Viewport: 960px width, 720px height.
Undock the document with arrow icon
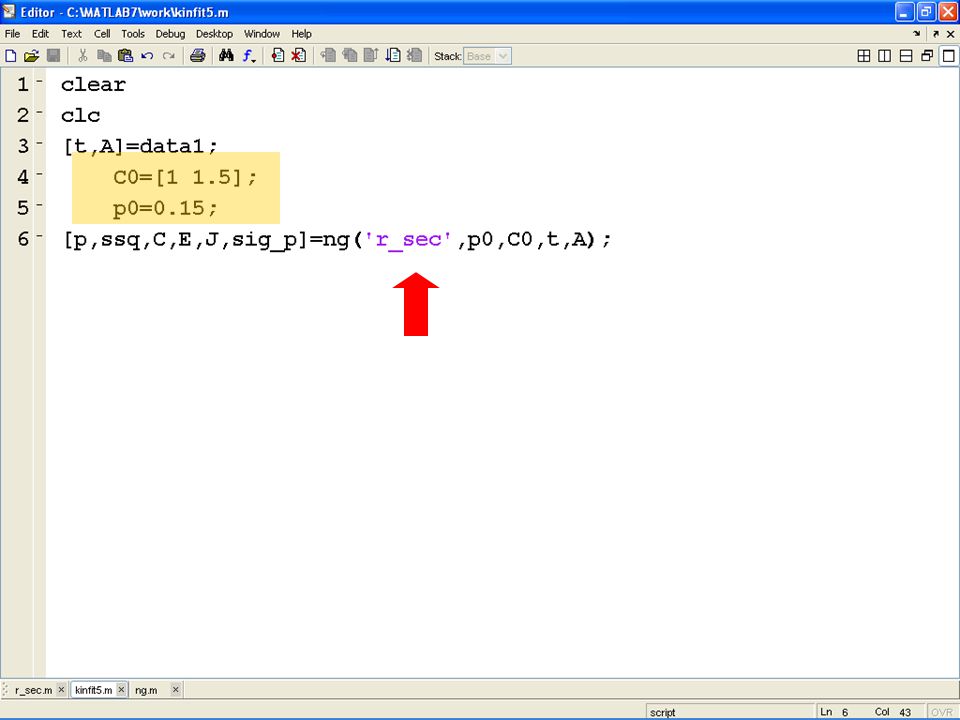point(936,34)
